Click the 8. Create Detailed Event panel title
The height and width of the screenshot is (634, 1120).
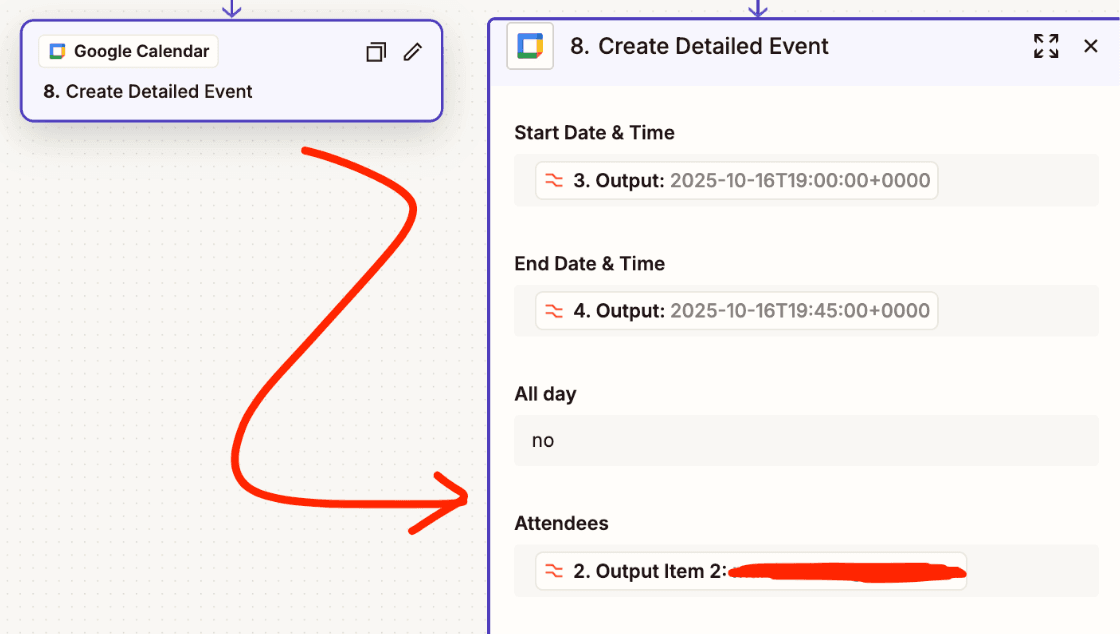(700, 45)
